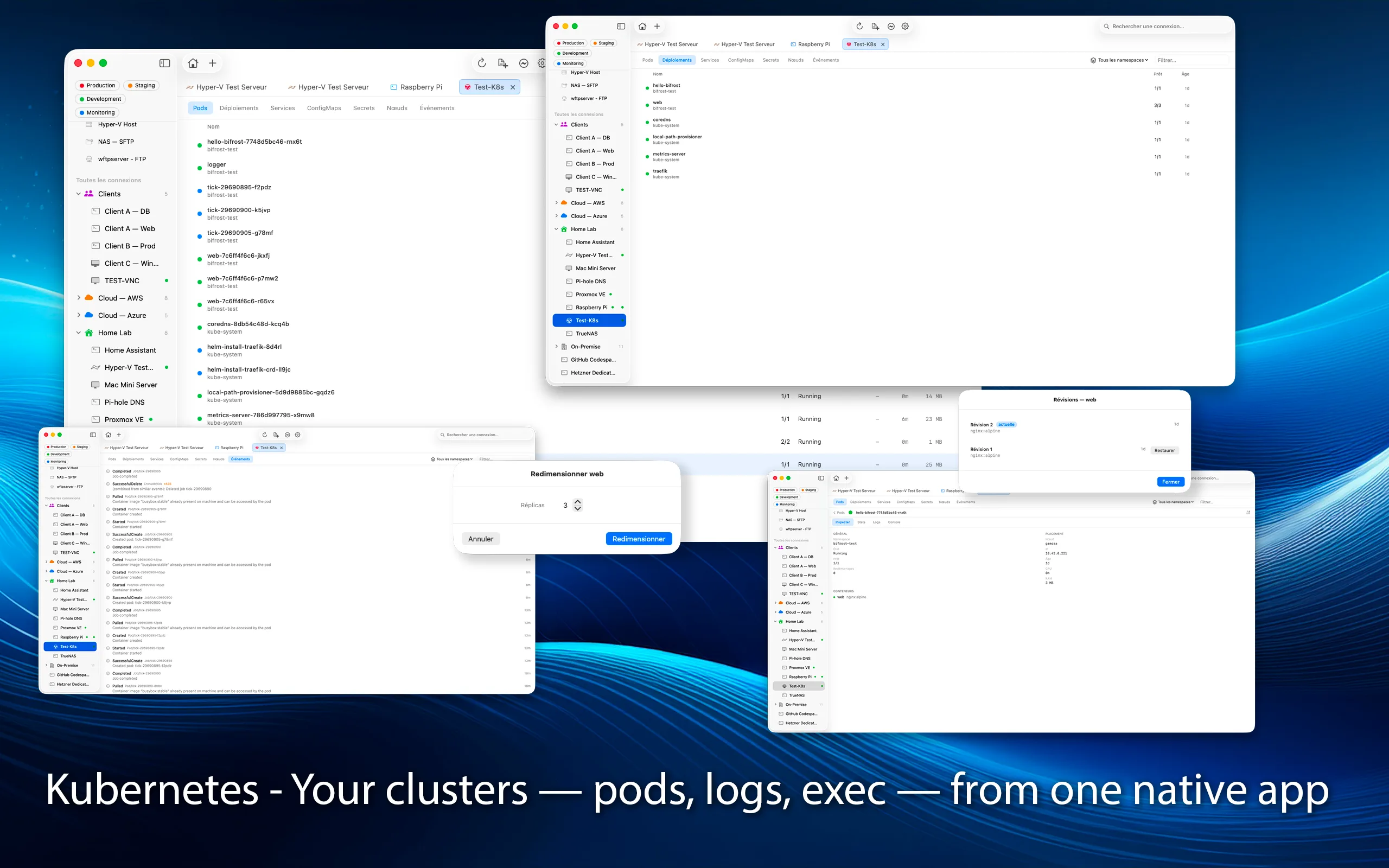The width and height of the screenshot is (1389, 868).
Task: Toggle Production tag filter in Pods list window
Action: click(97, 86)
